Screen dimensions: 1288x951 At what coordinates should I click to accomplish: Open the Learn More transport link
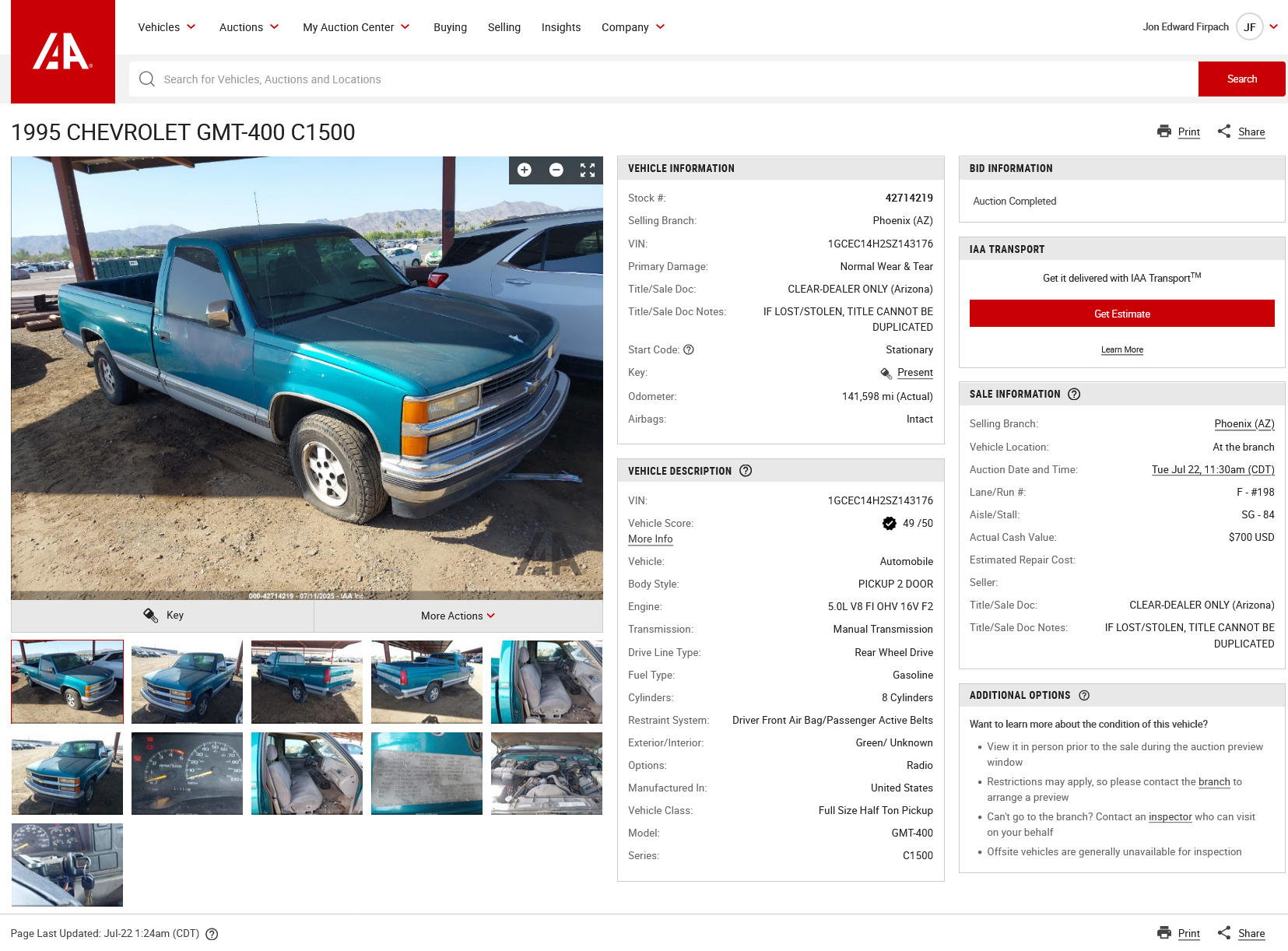coord(1122,349)
